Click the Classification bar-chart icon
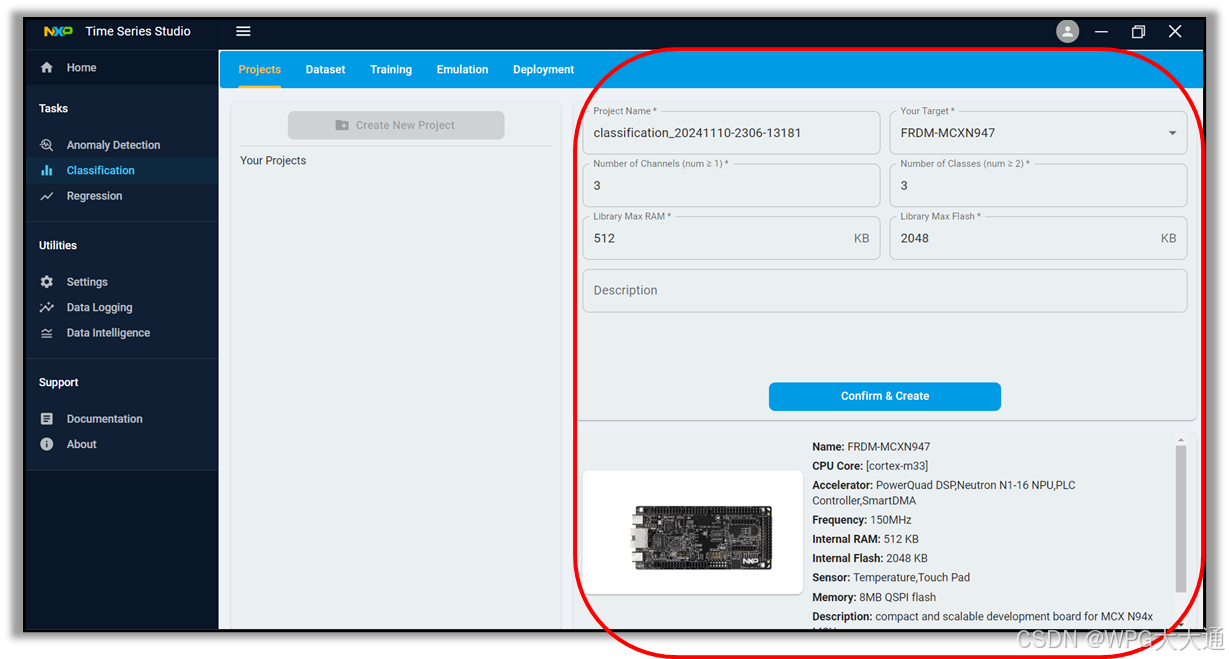Image resolution: width=1229 pixels, height=659 pixels. click(46, 171)
